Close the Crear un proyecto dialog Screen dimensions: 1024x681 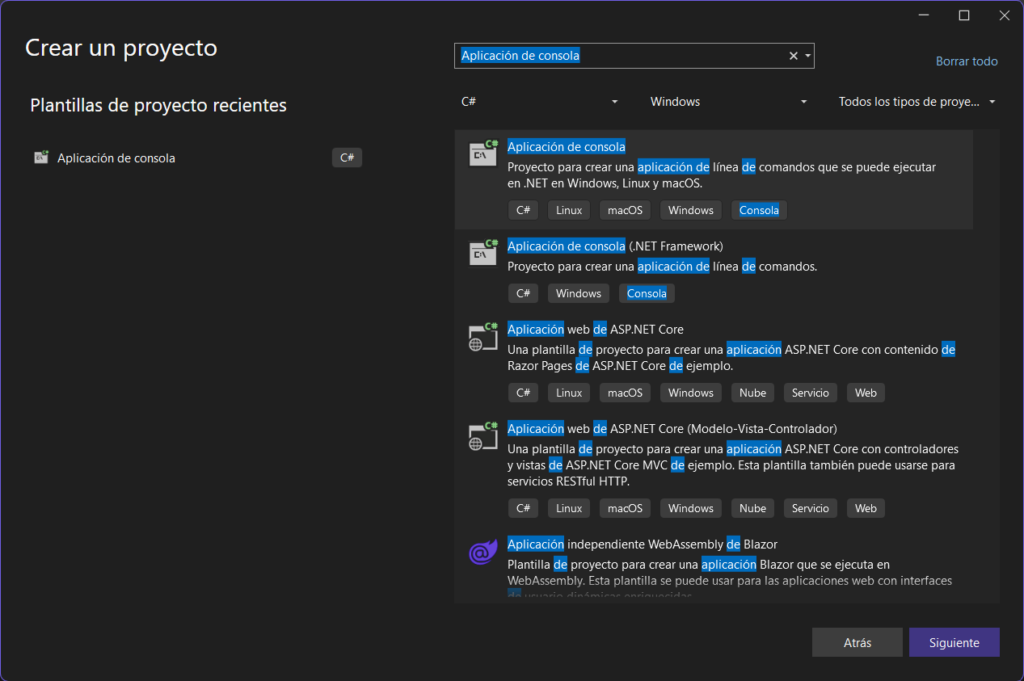pos(1004,15)
